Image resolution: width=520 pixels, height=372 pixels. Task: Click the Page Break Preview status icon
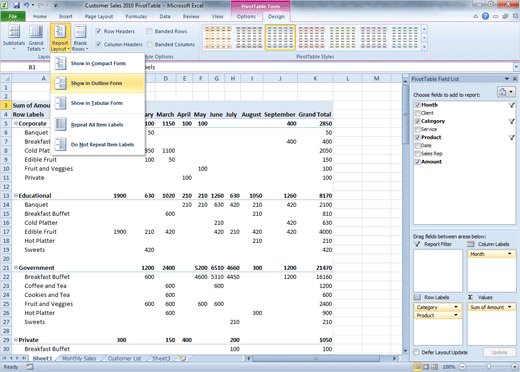434,367
